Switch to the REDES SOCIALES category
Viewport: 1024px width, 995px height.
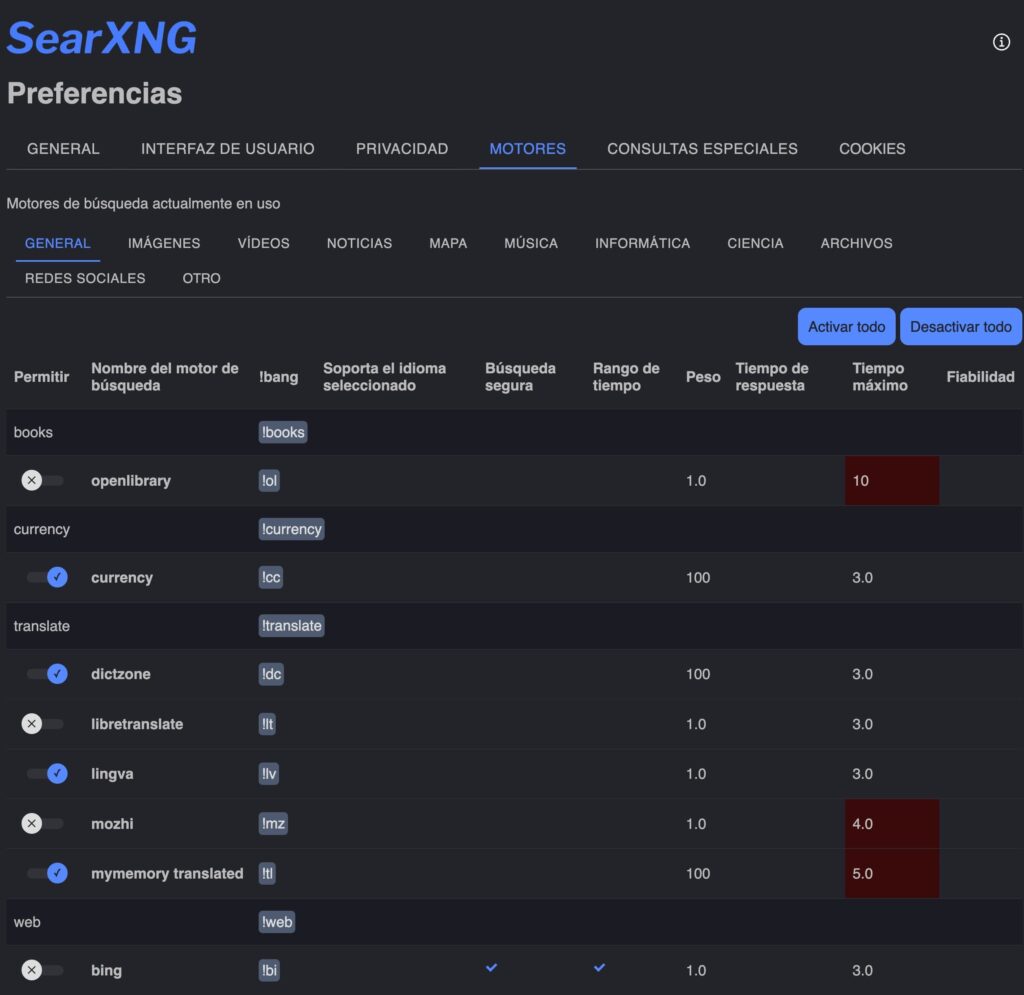[84, 278]
